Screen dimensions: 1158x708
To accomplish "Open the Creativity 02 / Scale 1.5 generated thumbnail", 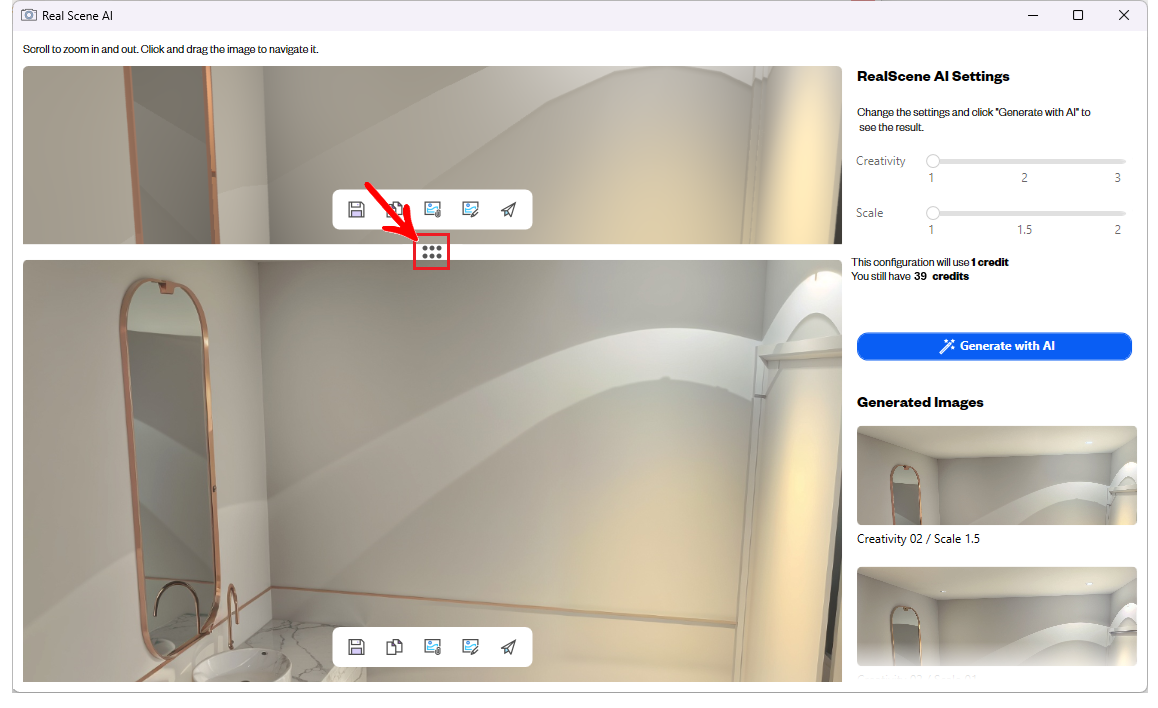I will pyautogui.click(x=997, y=475).
